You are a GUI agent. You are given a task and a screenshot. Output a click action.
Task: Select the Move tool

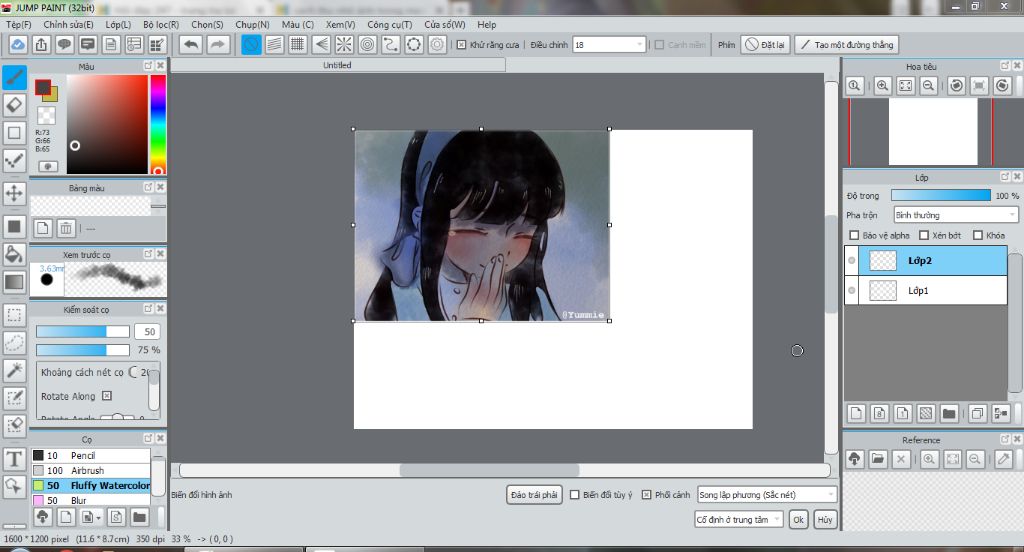(14, 193)
